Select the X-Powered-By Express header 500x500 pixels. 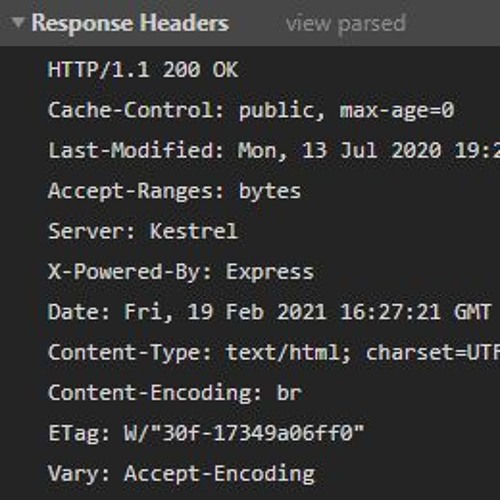pyautogui.click(x=181, y=272)
